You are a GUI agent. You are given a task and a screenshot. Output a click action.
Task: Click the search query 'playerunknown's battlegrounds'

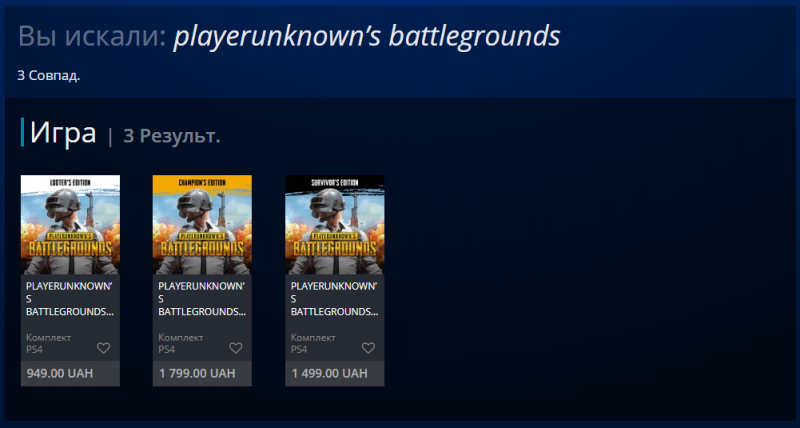(x=367, y=37)
